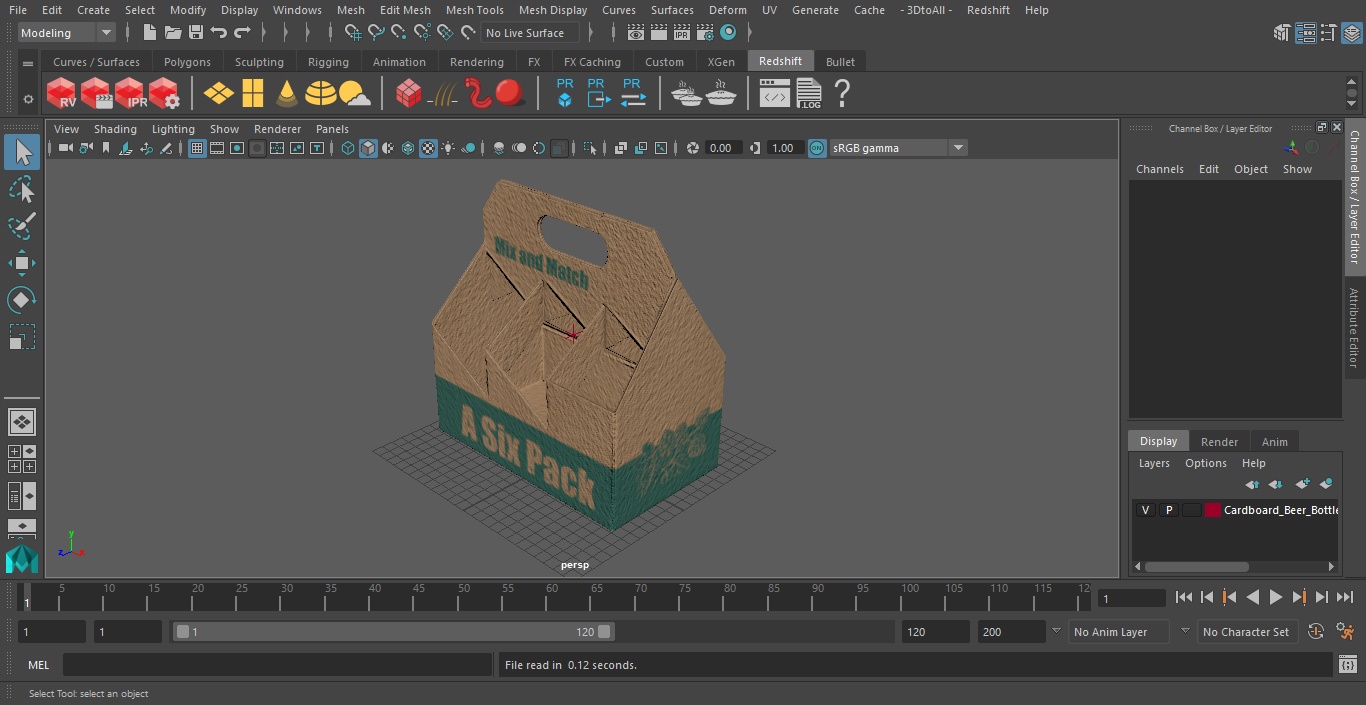This screenshot has height=705, width=1366.
Task: Create a new scene with page icon
Action: coord(149,33)
